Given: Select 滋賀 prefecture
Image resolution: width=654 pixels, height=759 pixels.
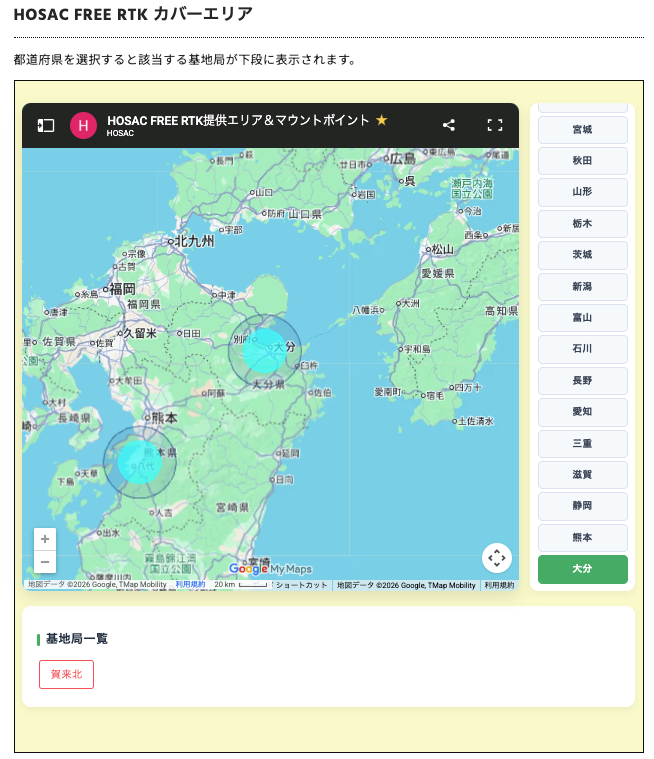Looking at the screenshot, I should coord(583,474).
